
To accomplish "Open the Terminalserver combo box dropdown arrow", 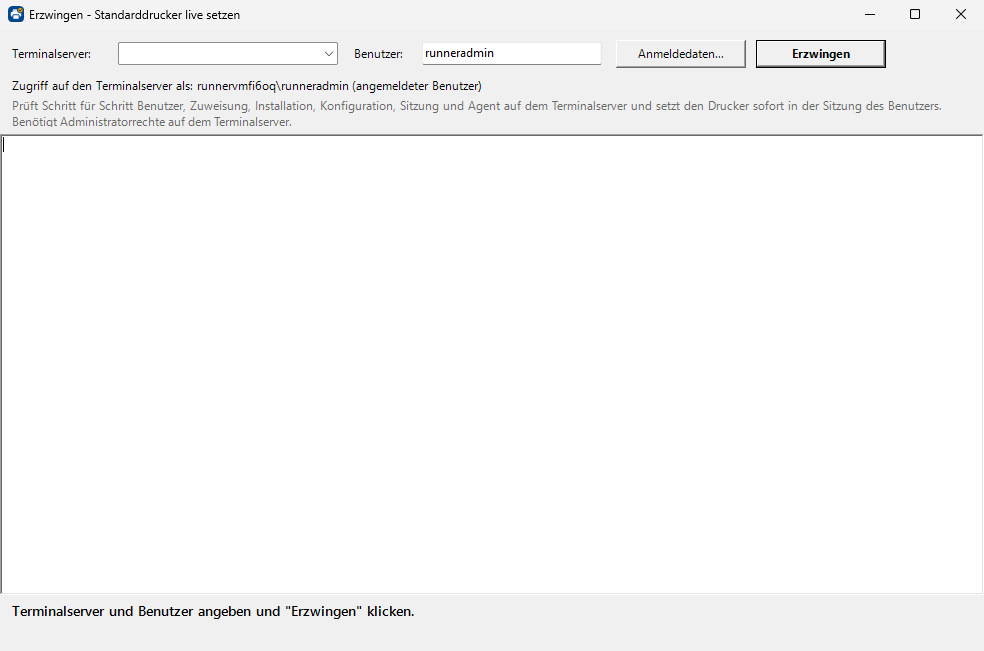I will pyautogui.click(x=328, y=54).
